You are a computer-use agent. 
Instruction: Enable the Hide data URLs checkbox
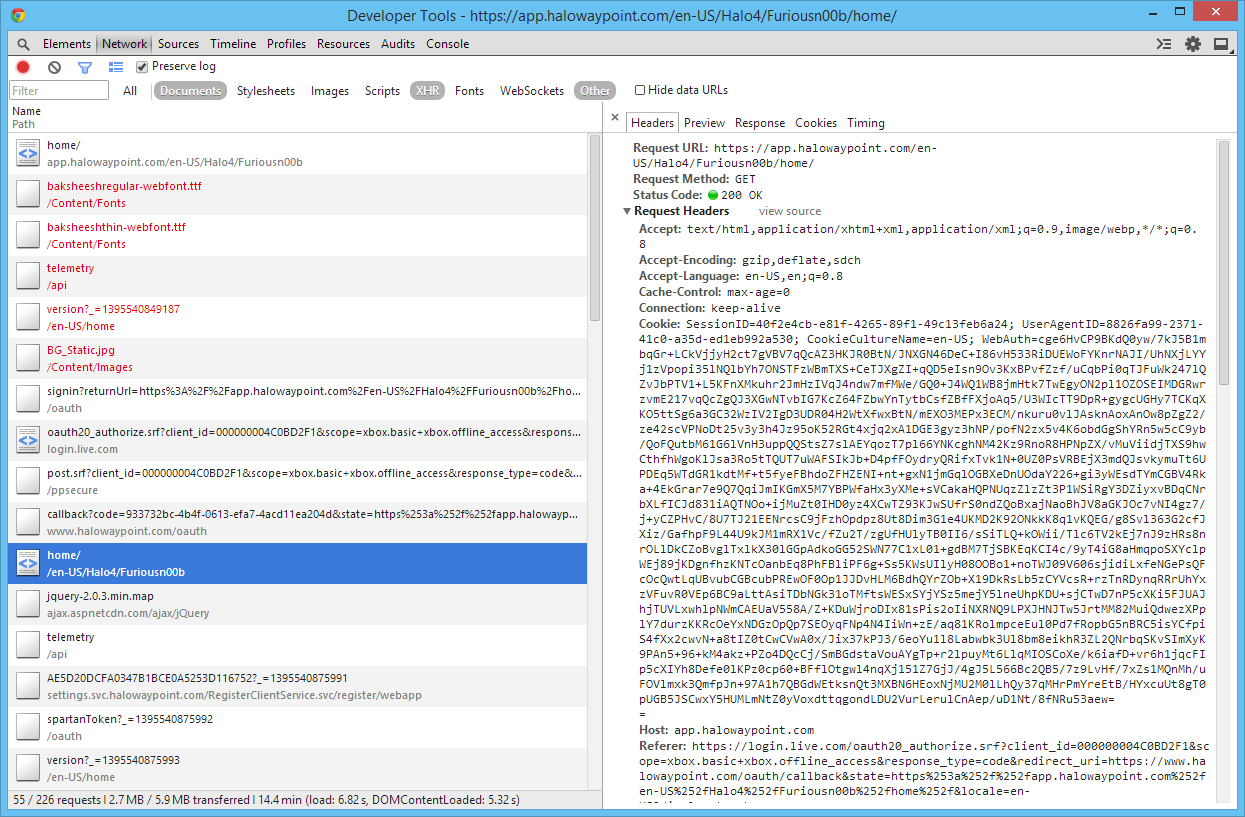[640, 90]
